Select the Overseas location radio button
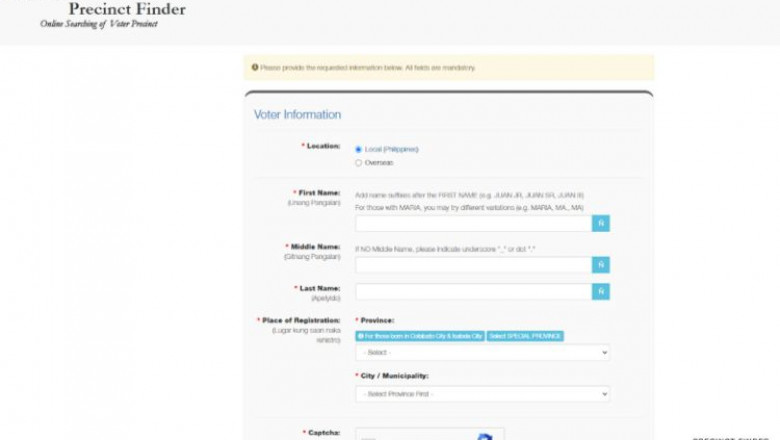 click(x=358, y=163)
